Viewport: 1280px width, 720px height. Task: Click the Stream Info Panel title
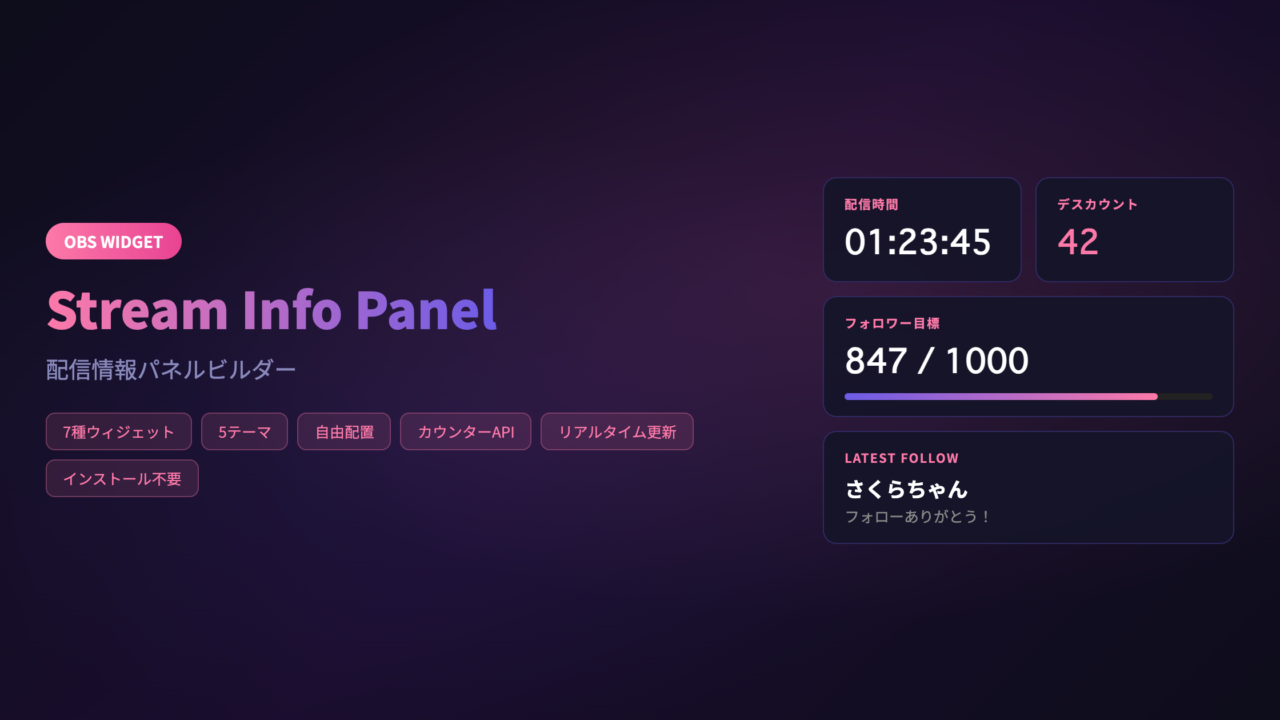coord(271,310)
